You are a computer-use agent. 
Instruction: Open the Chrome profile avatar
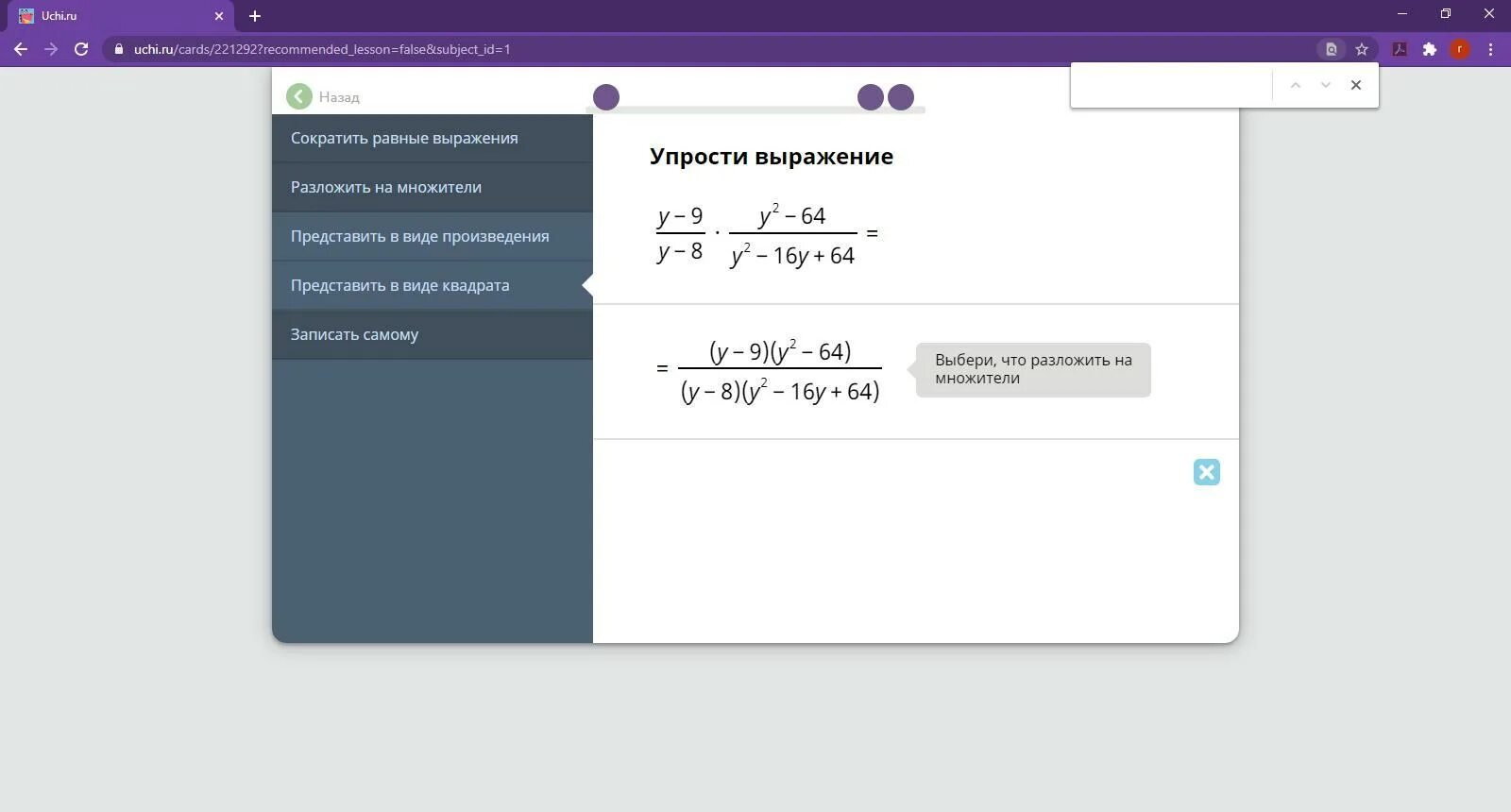pyautogui.click(x=1460, y=49)
